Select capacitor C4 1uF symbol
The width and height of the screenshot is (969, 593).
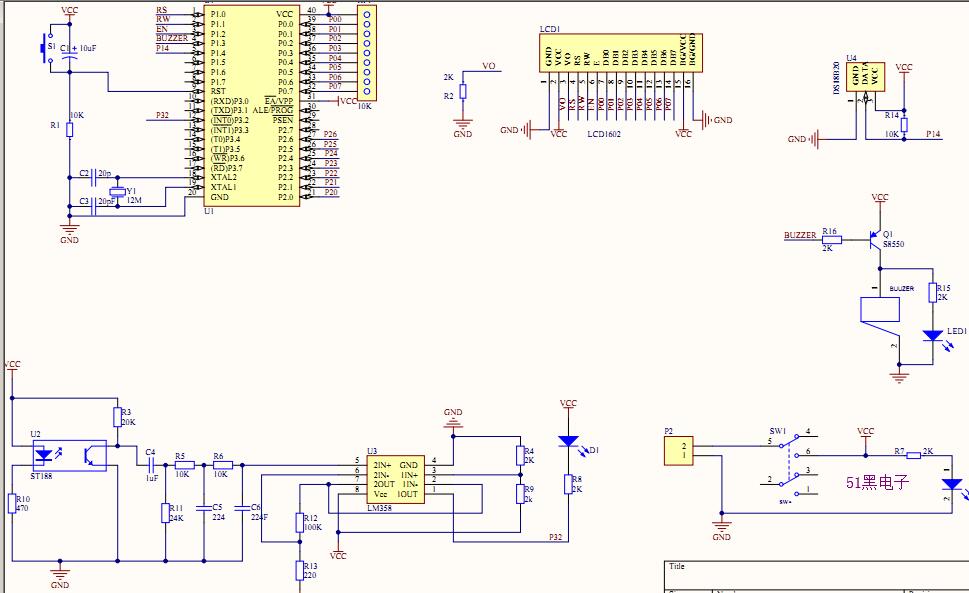coord(150,465)
